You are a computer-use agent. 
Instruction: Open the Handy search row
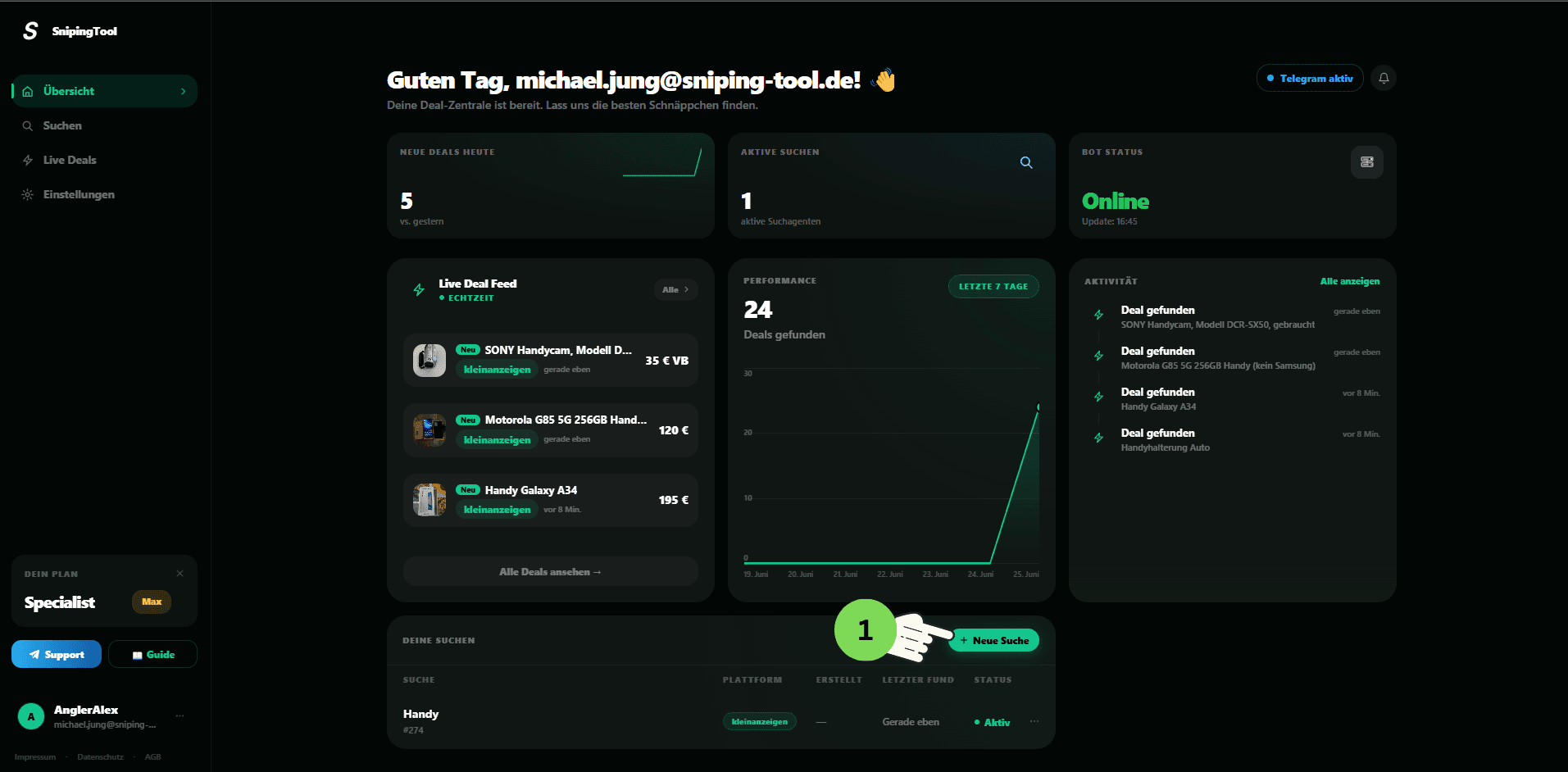[x=720, y=721]
